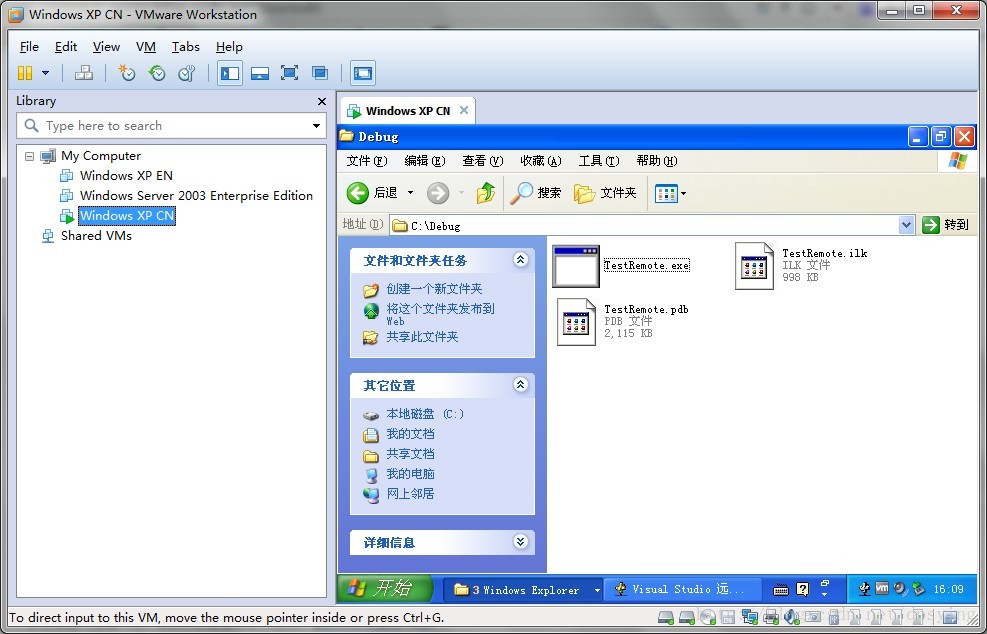Close the Library panel
987x634 pixels.
click(322, 101)
